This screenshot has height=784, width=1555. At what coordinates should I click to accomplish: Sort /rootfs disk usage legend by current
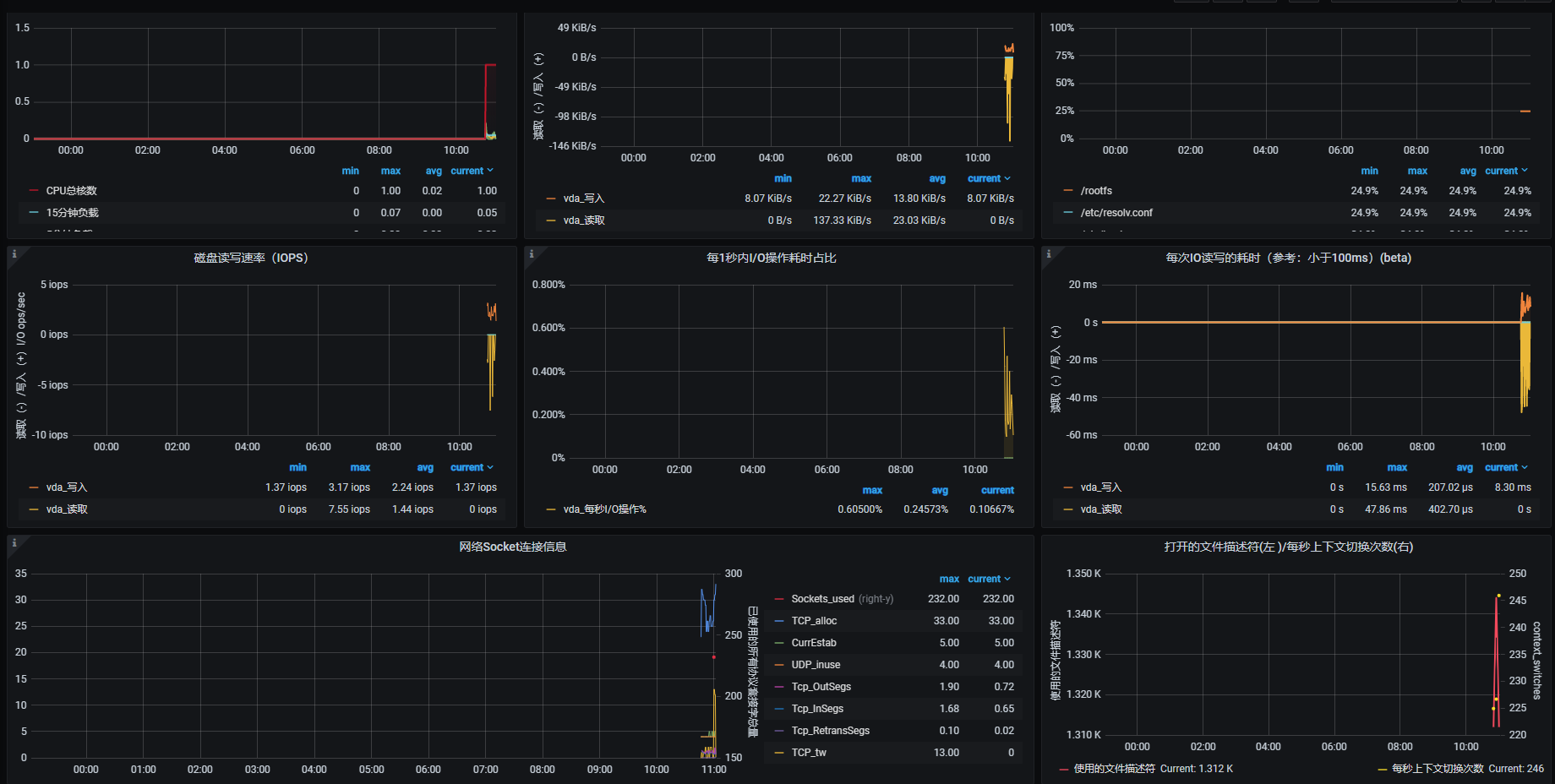[x=1506, y=171]
